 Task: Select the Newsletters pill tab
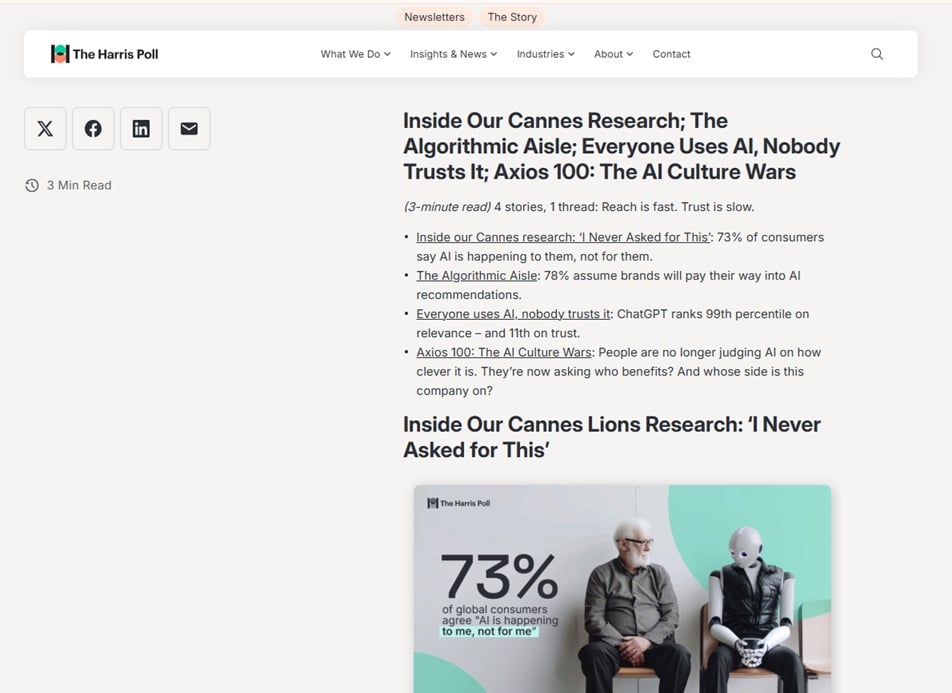coord(434,17)
